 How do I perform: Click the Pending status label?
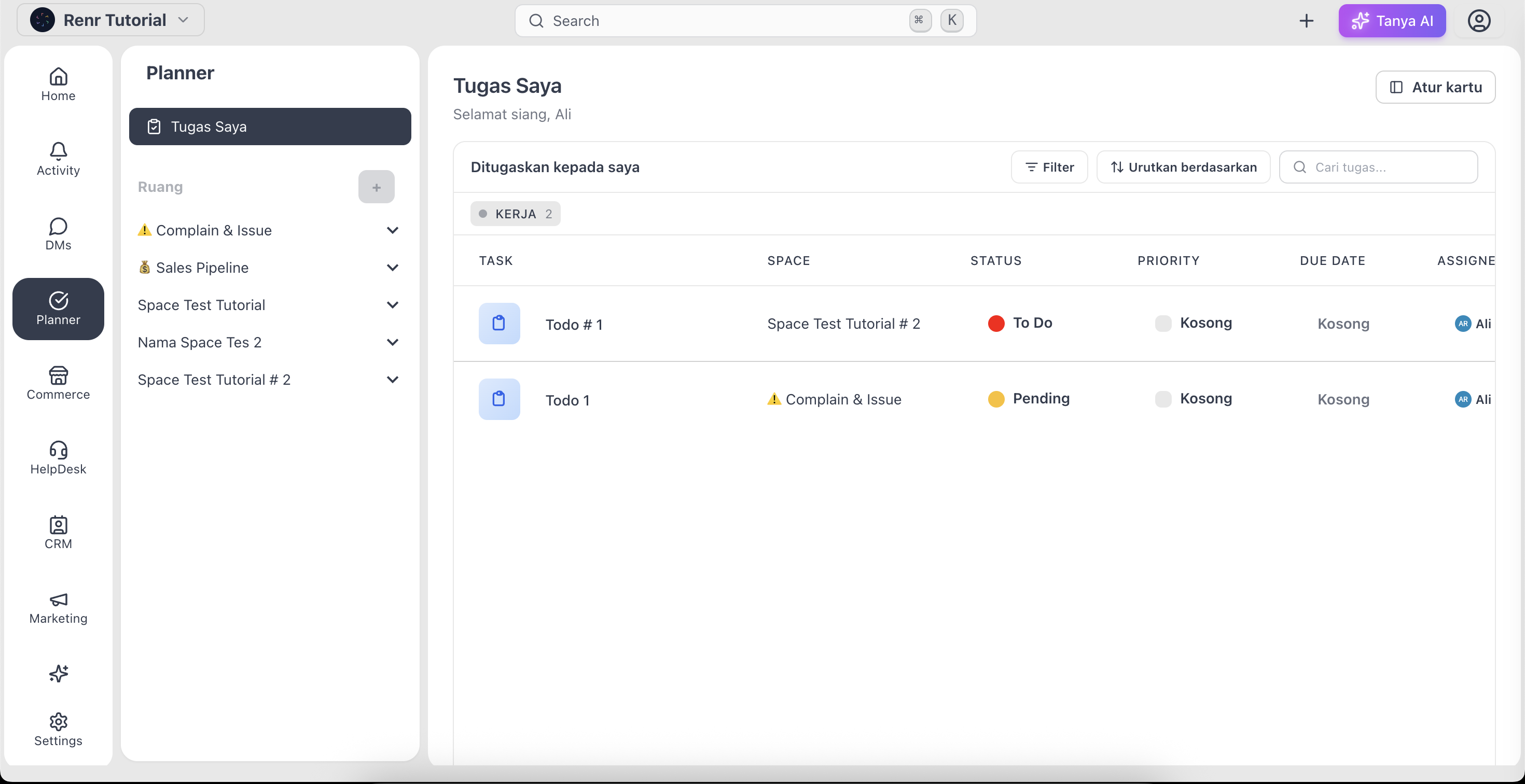pos(1041,398)
